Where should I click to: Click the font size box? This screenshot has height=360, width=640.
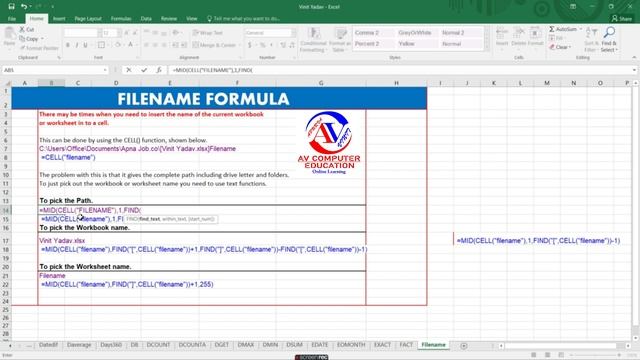tap(111, 33)
